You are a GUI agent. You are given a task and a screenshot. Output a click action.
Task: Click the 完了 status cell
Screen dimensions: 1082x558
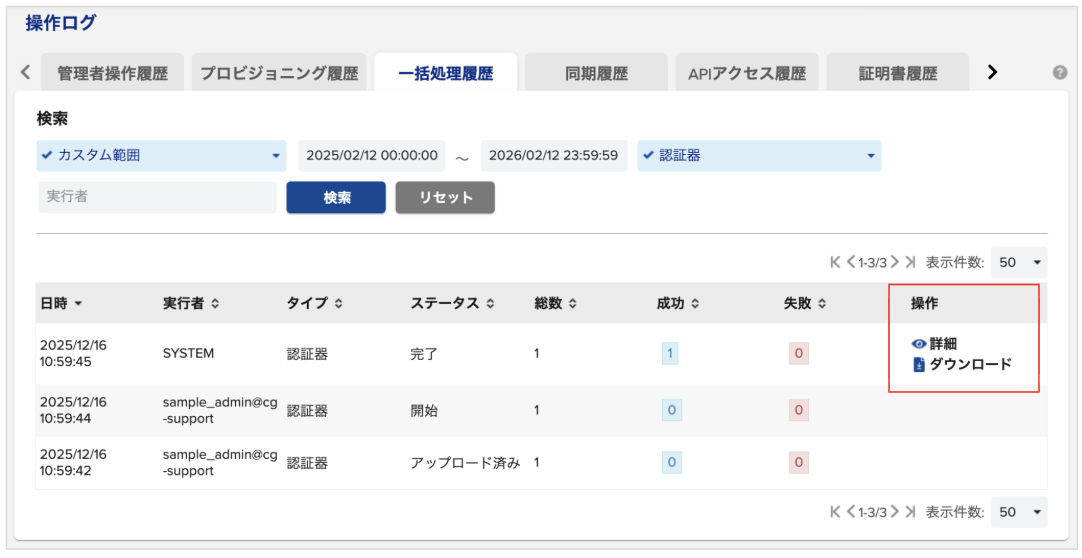point(424,354)
